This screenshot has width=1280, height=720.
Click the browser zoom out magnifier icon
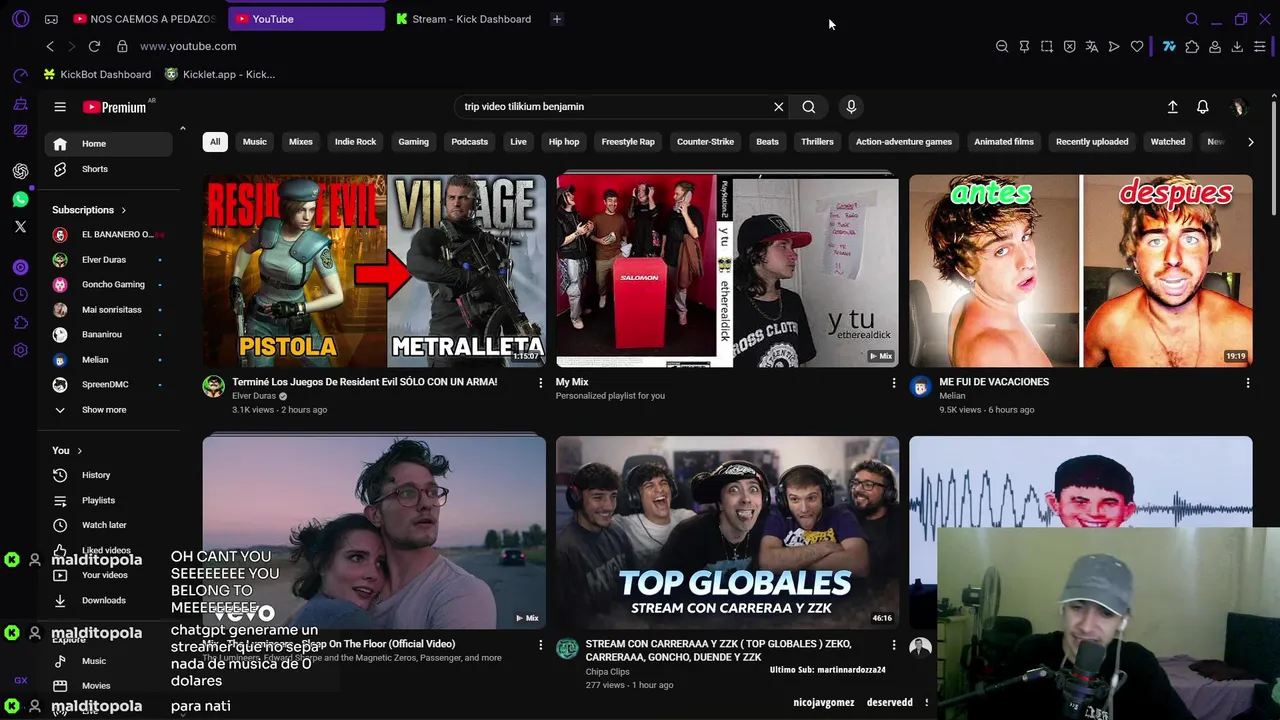click(x=1002, y=46)
